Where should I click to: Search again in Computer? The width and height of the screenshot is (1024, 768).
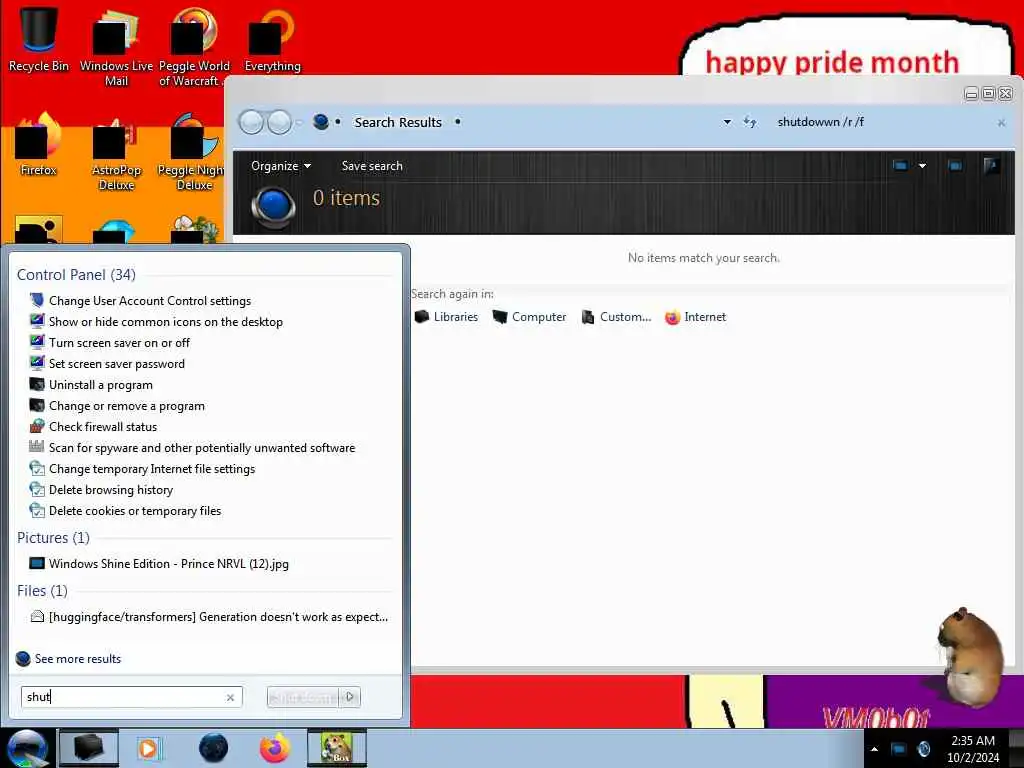(529, 317)
